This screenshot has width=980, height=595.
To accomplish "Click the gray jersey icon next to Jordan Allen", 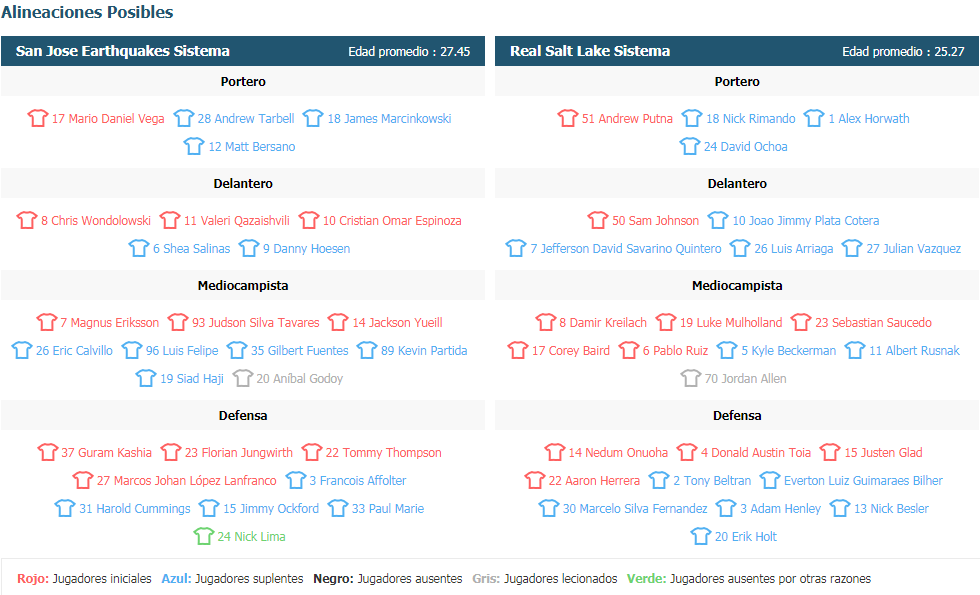I will (x=691, y=378).
